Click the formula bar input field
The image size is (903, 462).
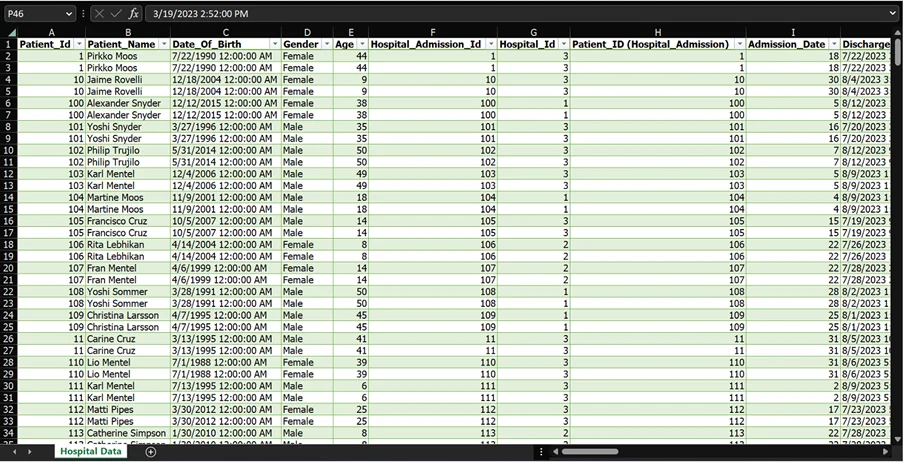(x=500, y=14)
